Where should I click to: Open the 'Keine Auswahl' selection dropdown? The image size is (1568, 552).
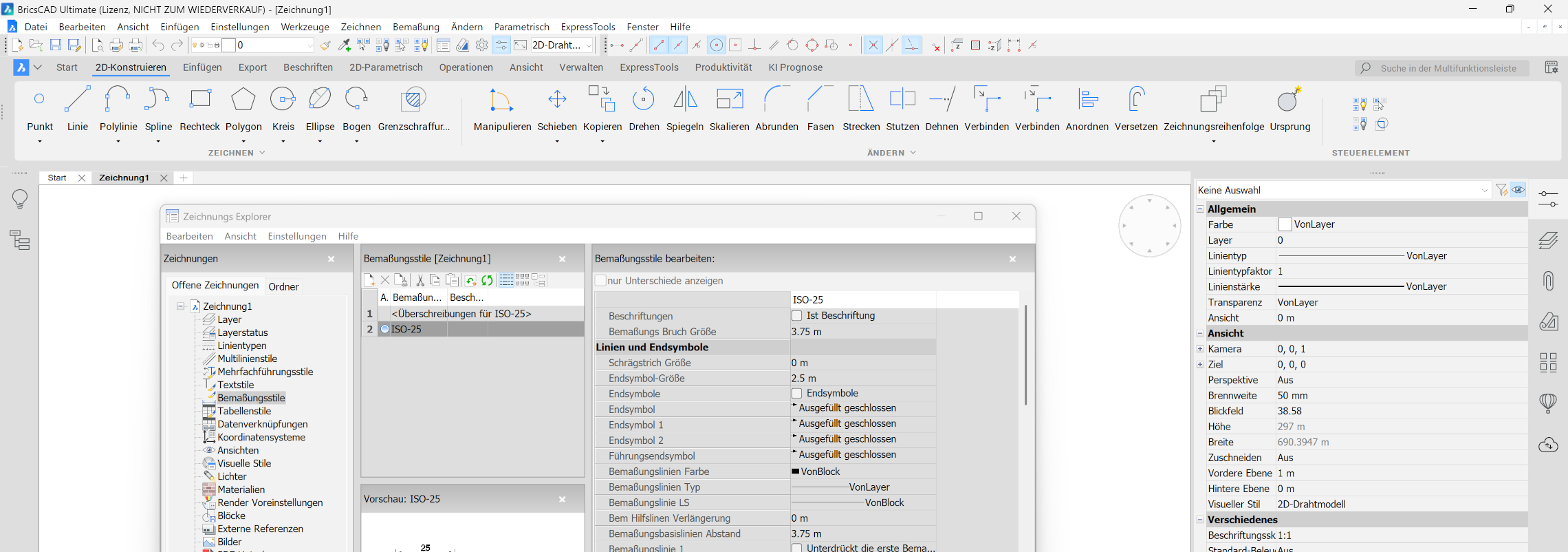1484,191
